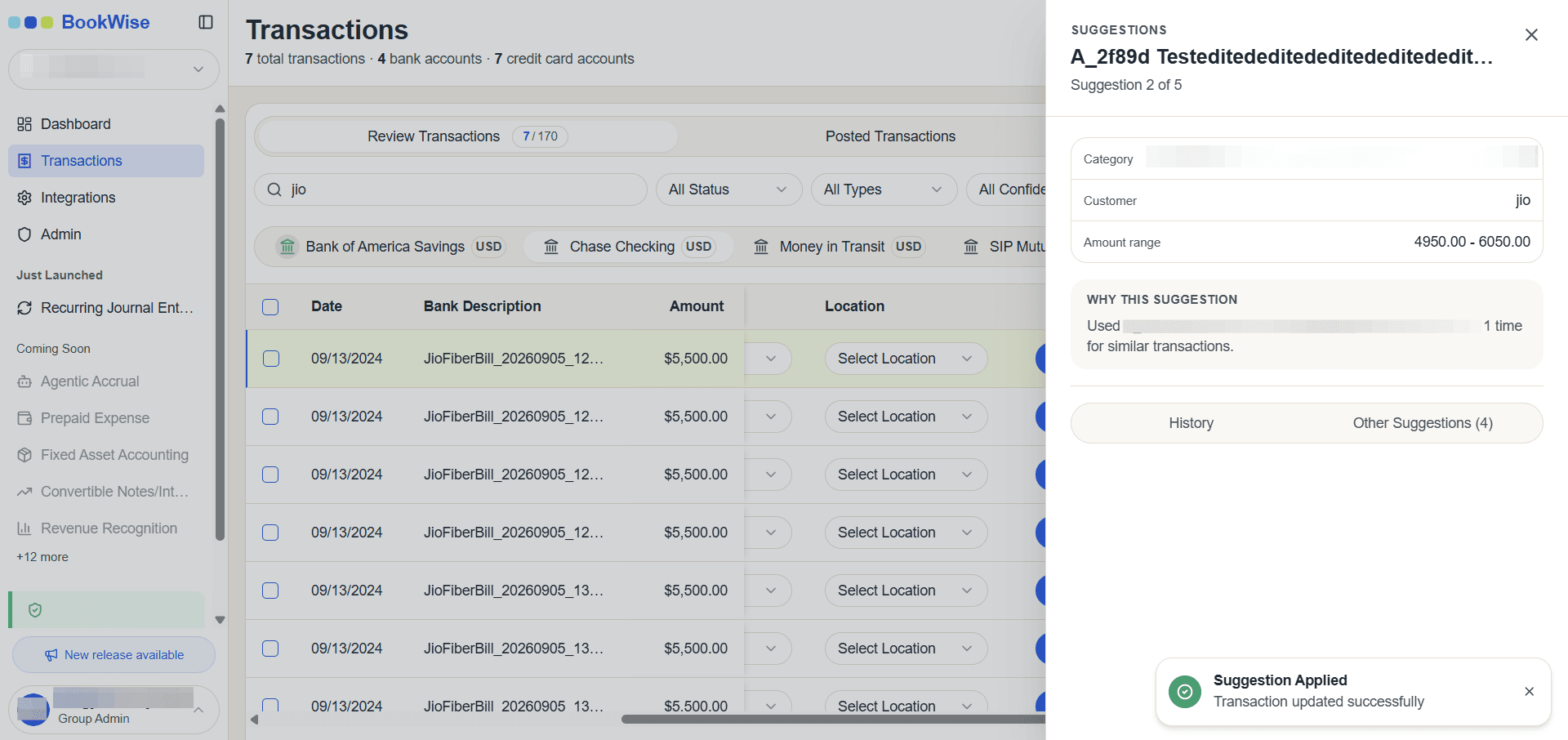The height and width of the screenshot is (740, 1568).
Task: Click New release available button
Action: [x=114, y=655]
